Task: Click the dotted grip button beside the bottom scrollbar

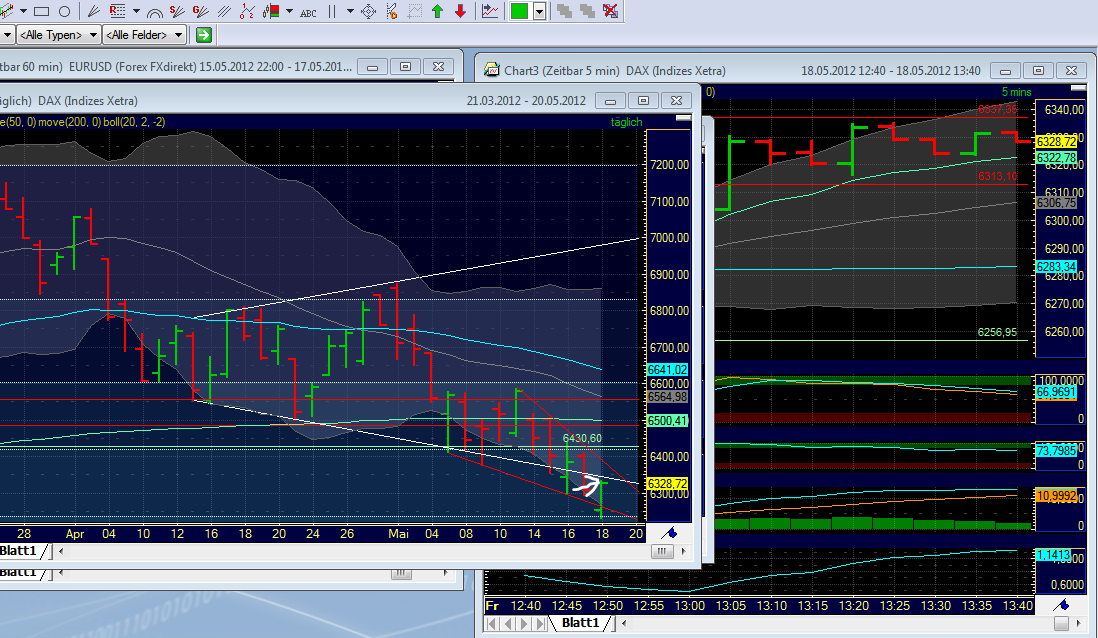Action: tap(661, 551)
